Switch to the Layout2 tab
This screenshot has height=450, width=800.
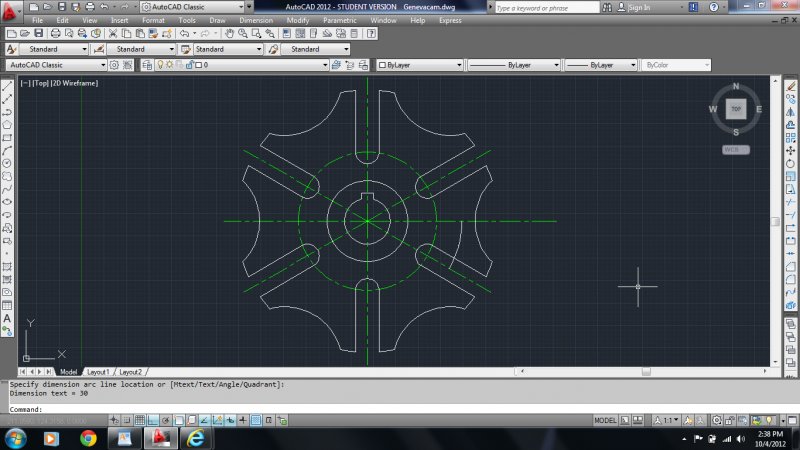pyautogui.click(x=131, y=372)
